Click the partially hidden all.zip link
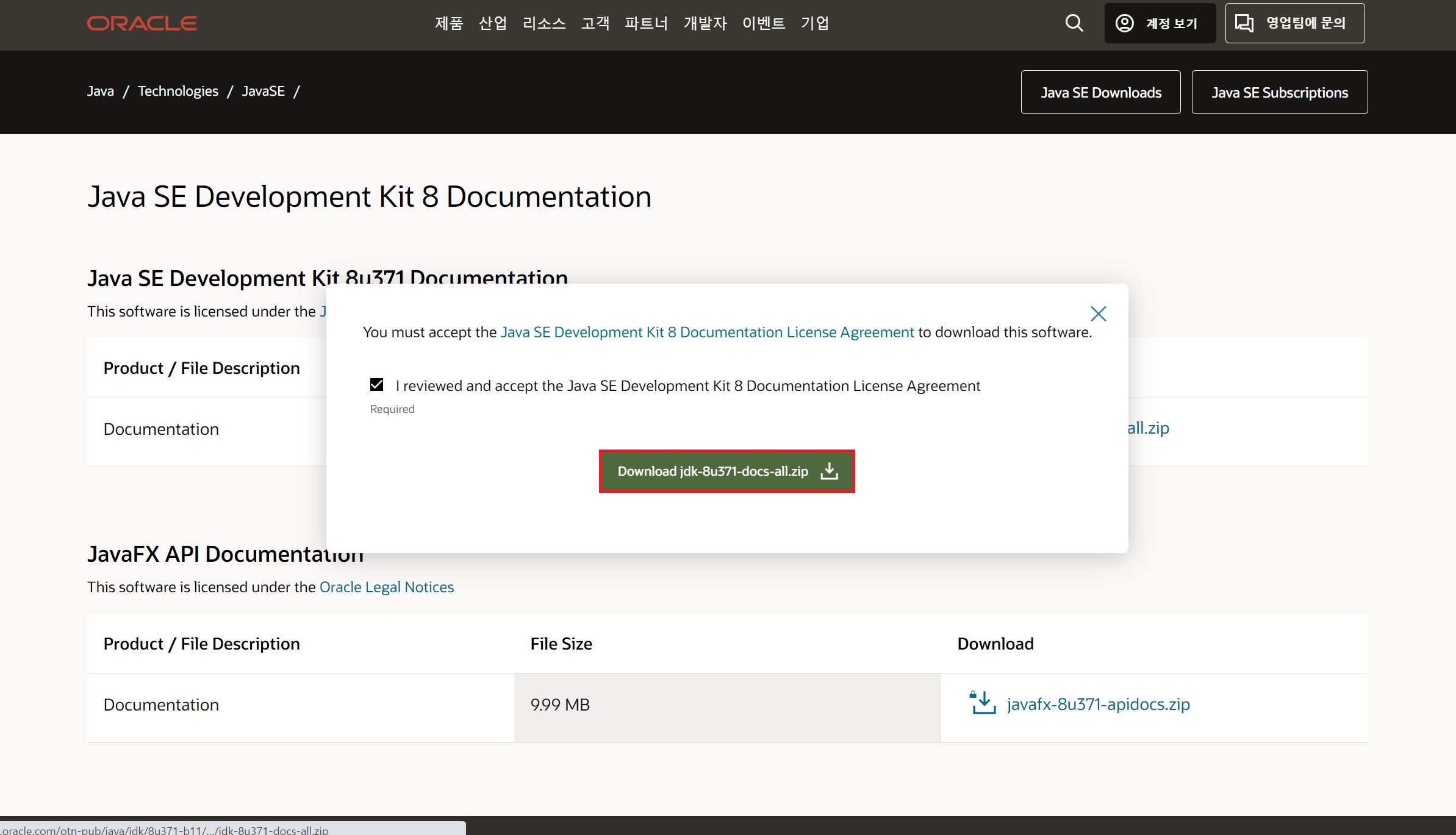 click(x=1149, y=428)
